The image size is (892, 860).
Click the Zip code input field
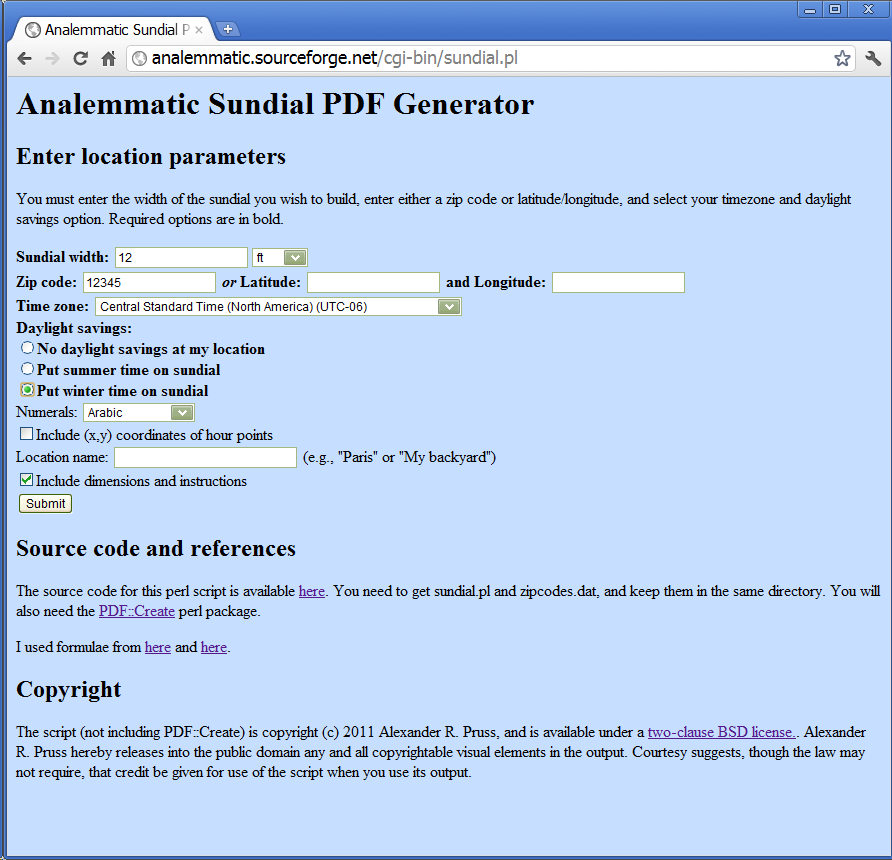[x=150, y=282]
